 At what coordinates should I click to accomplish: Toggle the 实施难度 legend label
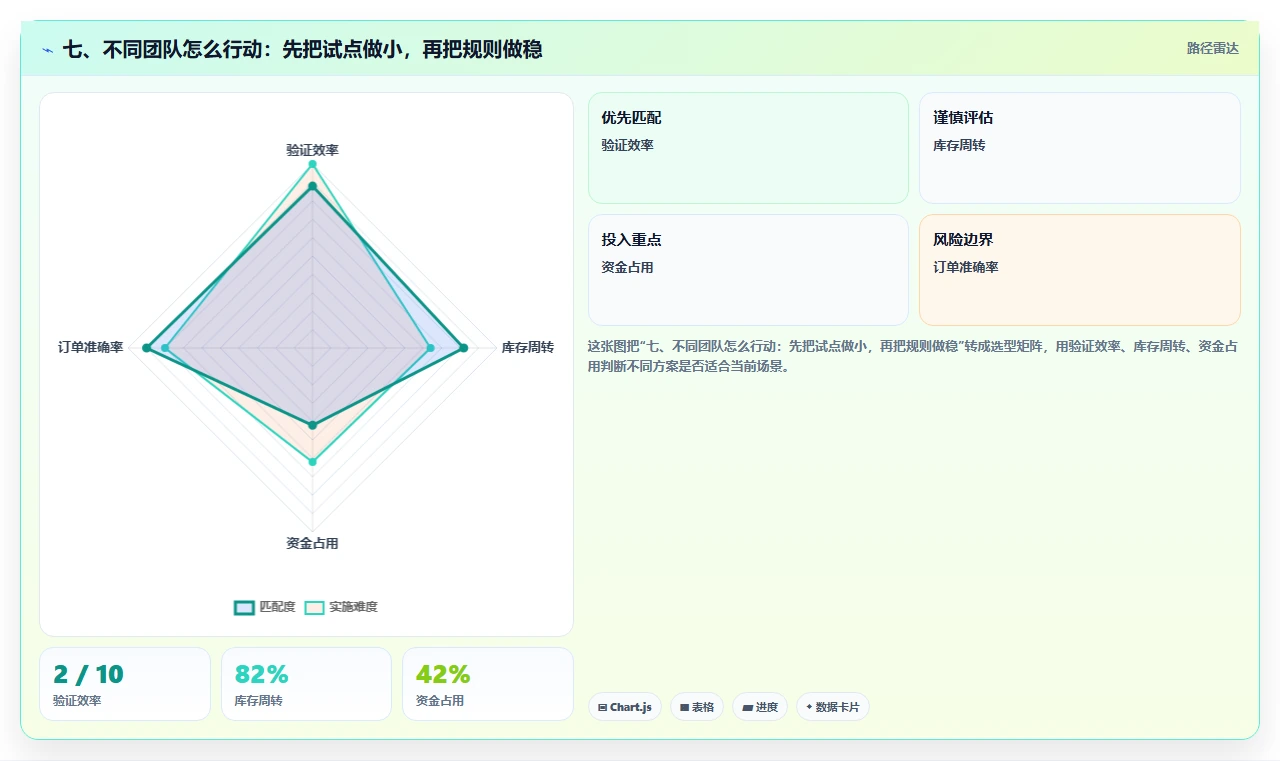[x=353, y=607]
